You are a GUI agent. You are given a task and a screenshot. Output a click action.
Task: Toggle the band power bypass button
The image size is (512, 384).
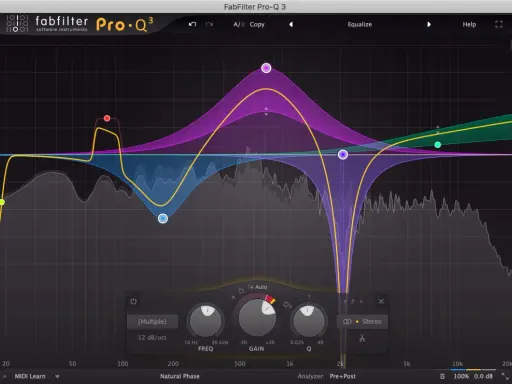pos(133,301)
